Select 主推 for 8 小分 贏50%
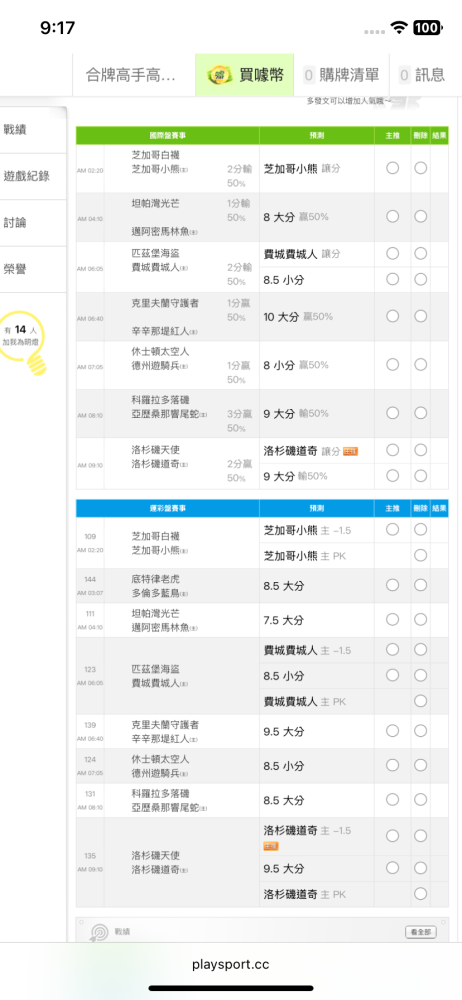Image resolution: width=462 pixels, height=1000 pixels. [x=392, y=364]
